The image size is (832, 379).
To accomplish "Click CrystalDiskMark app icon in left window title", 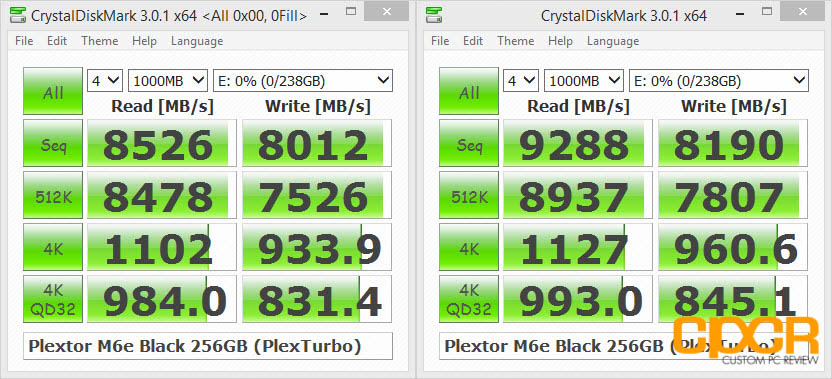I will 19,15.
